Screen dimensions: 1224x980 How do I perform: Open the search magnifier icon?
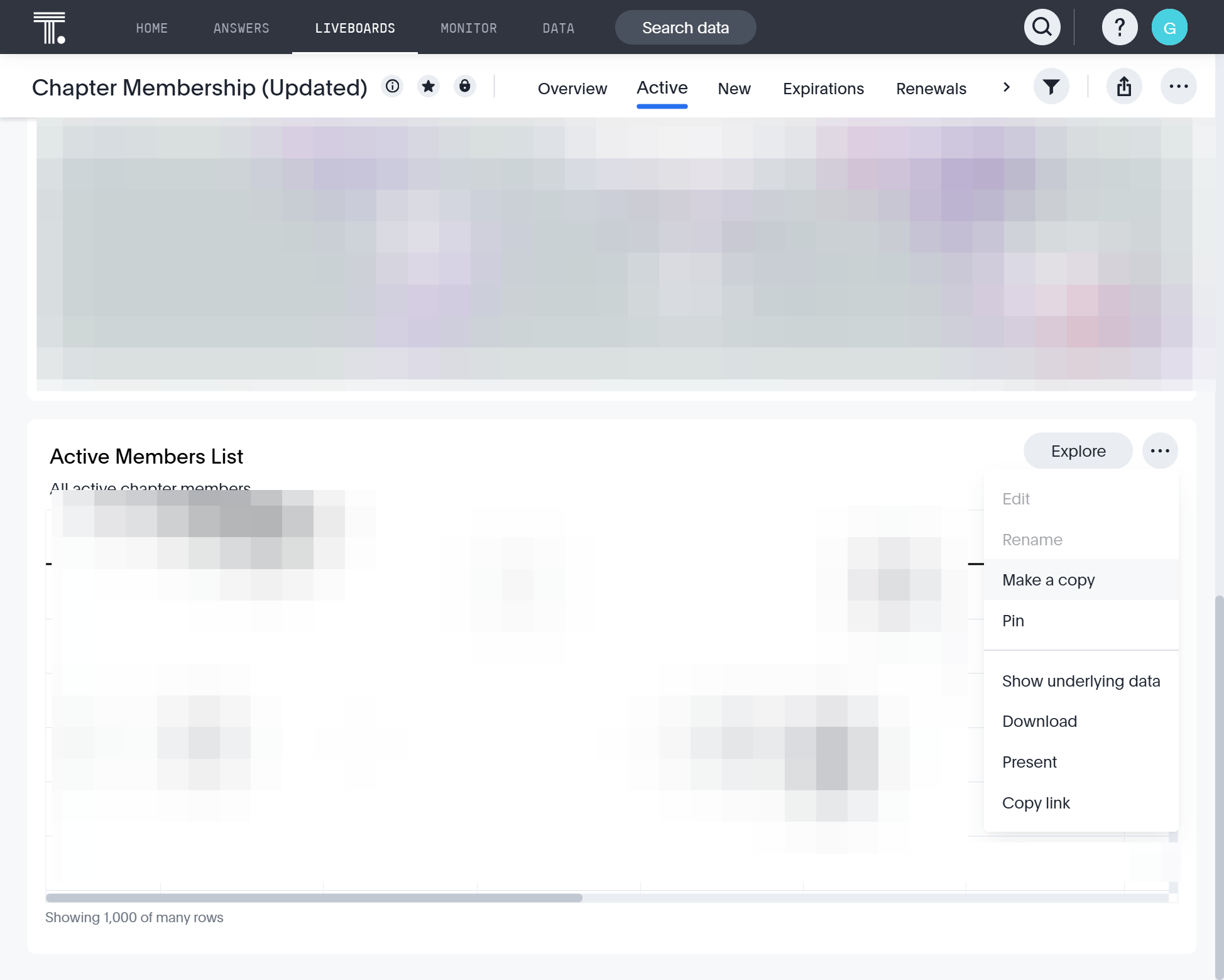[x=1042, y=28]
